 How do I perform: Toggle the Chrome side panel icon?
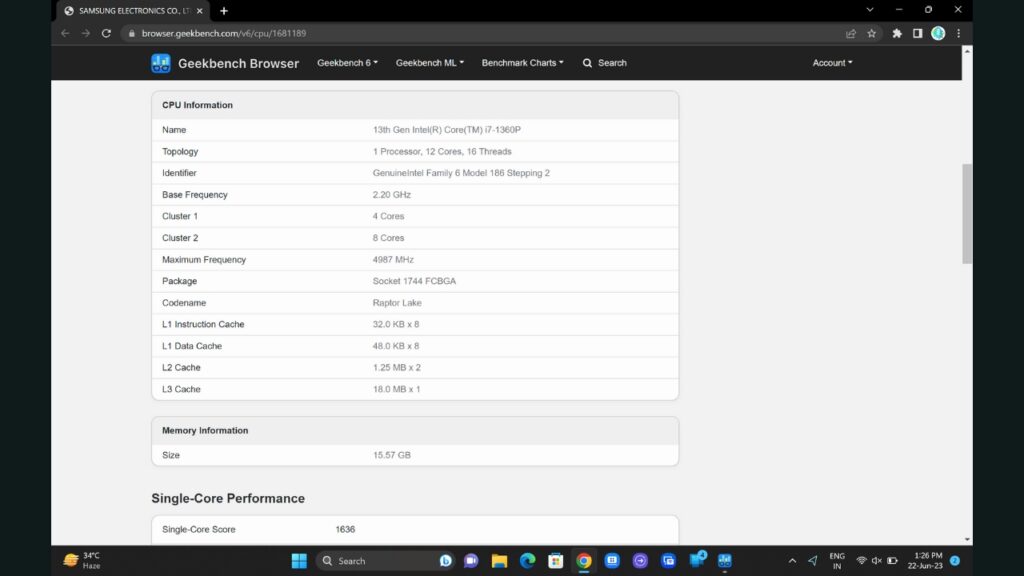click(918, 33)
